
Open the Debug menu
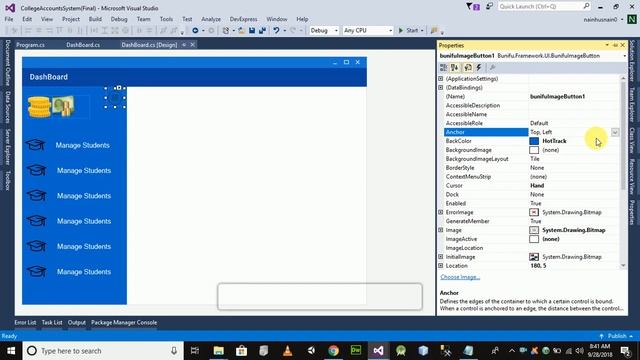point(119,19)
